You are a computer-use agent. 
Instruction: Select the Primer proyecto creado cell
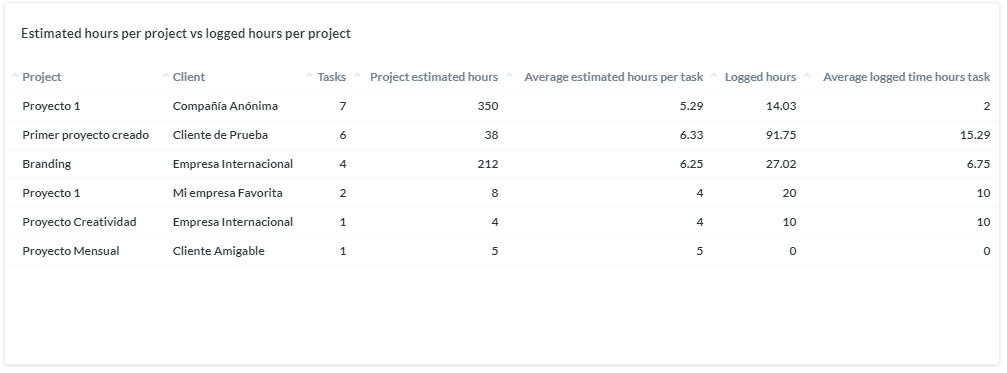coord(85,135)
